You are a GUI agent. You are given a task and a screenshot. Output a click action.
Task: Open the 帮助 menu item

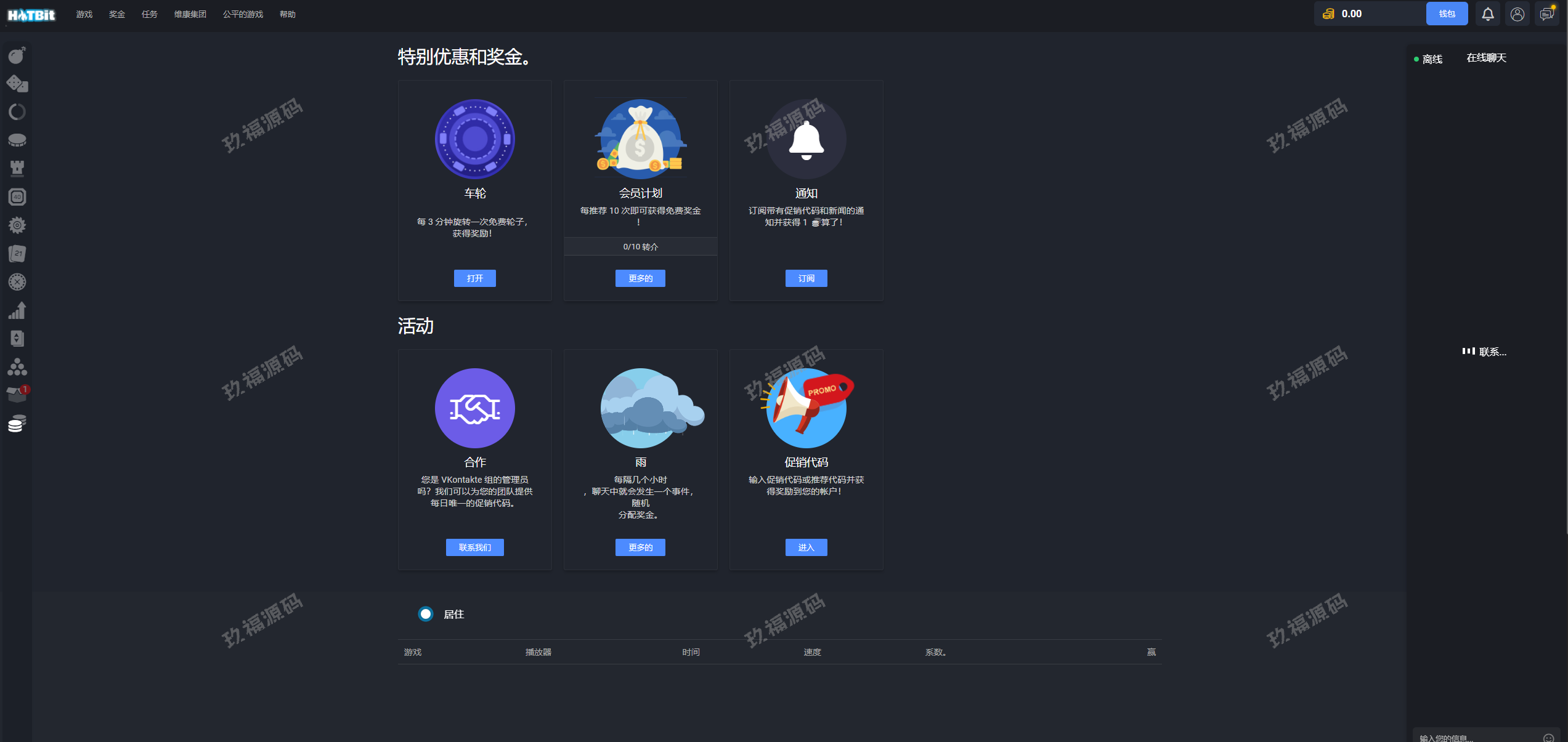coord(288,14)
